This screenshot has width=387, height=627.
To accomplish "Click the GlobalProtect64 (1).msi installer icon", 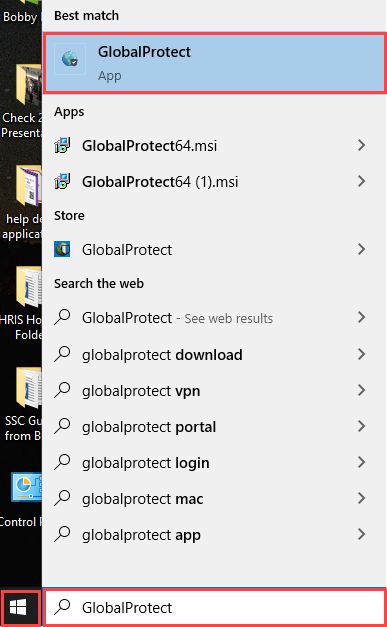I will click(62, 182).
